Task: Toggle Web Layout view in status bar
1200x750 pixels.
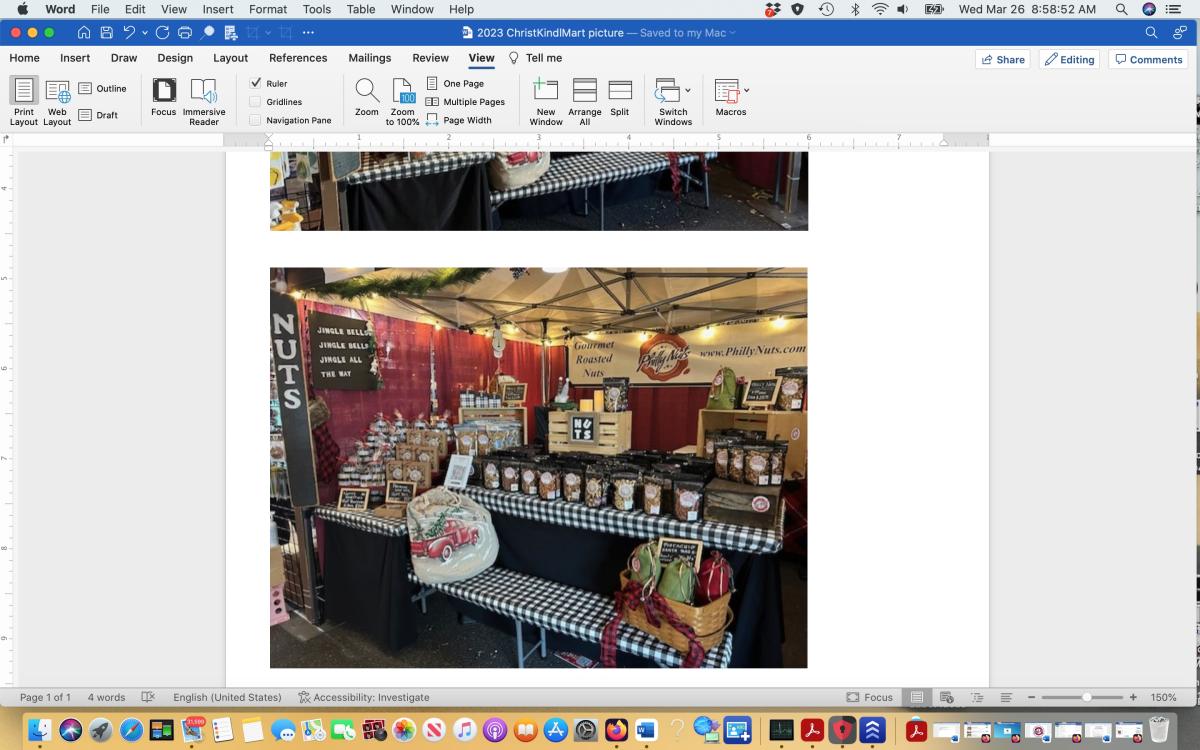Action: coord(947,697)
